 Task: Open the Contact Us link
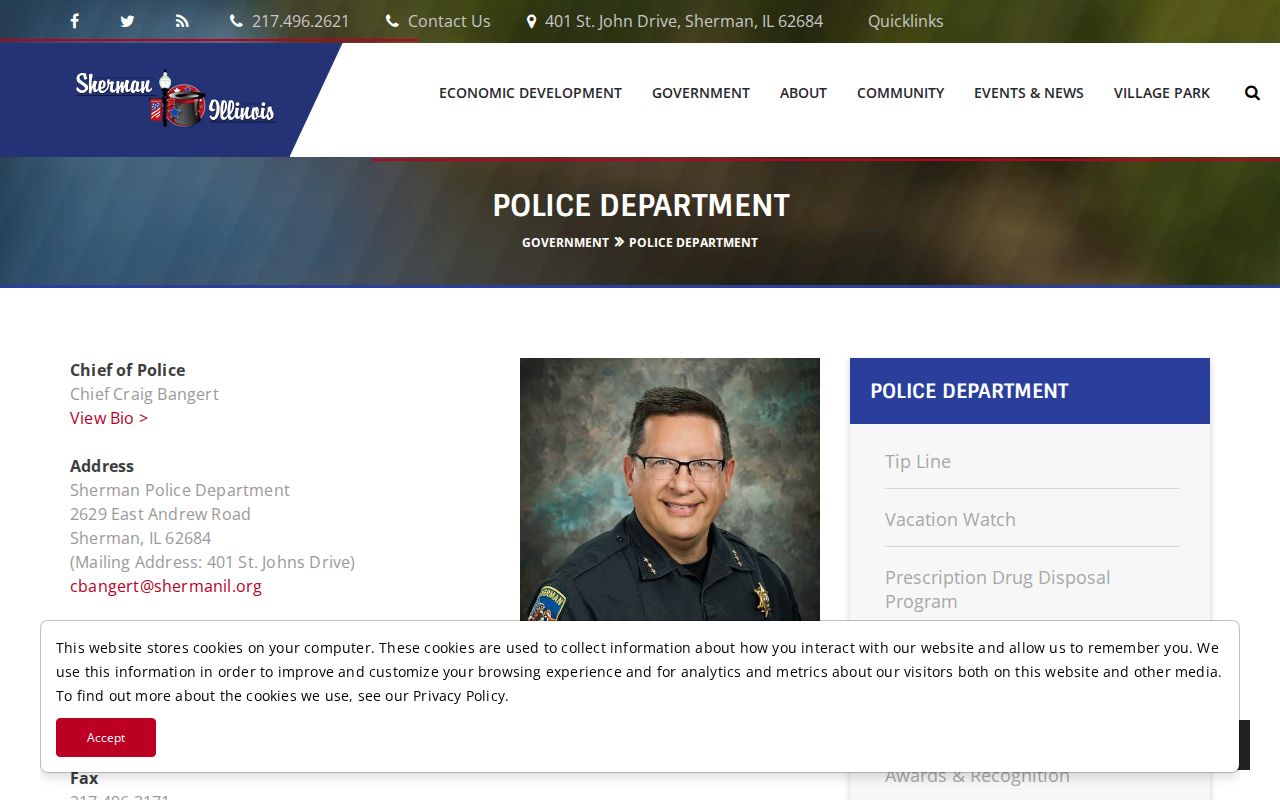tap(449, 21)
